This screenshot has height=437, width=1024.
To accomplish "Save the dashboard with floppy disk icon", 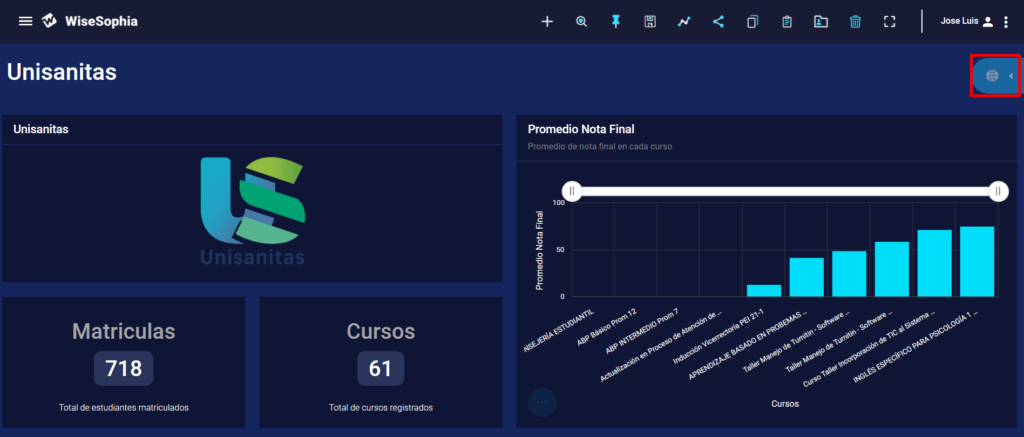I will pos(650,22).
